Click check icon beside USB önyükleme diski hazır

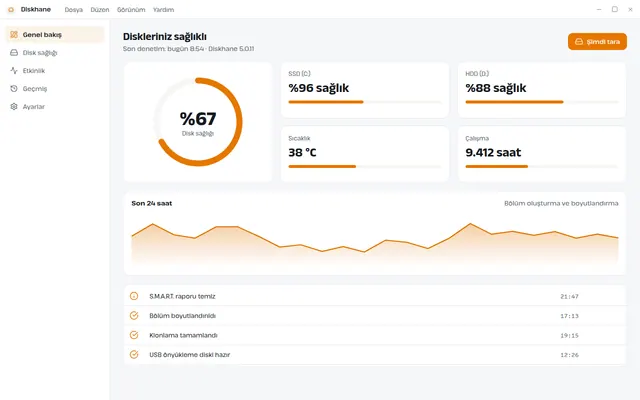134,355
